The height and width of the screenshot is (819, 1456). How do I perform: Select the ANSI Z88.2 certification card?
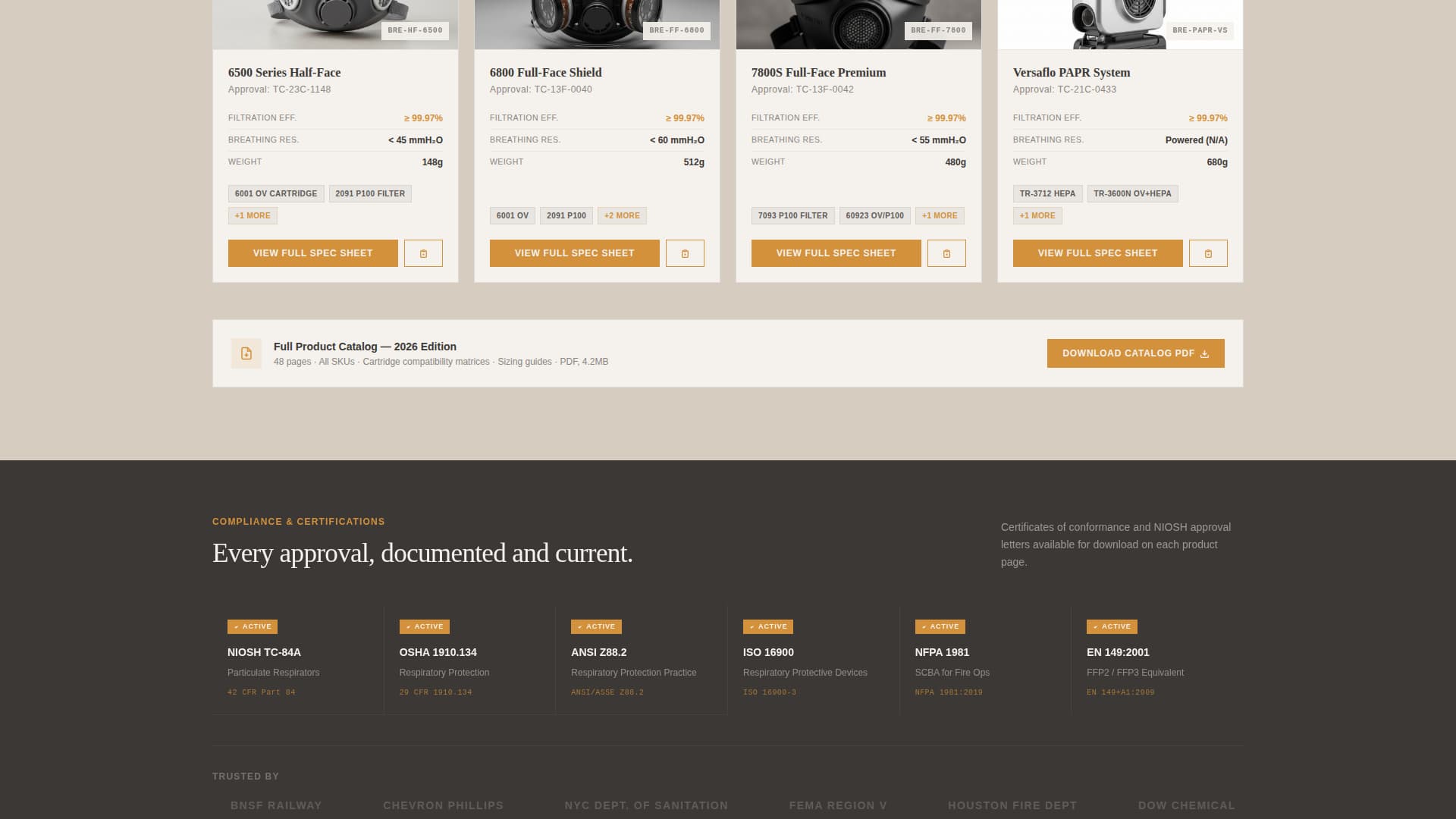click(x=642, y=660)
